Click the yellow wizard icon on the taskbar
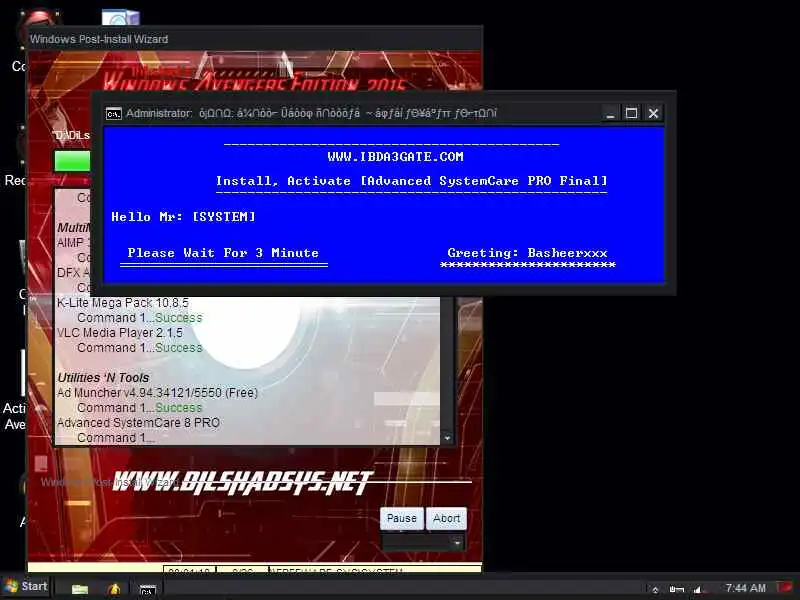The width and height of the screenshot is (800, 600). (114, 589)
